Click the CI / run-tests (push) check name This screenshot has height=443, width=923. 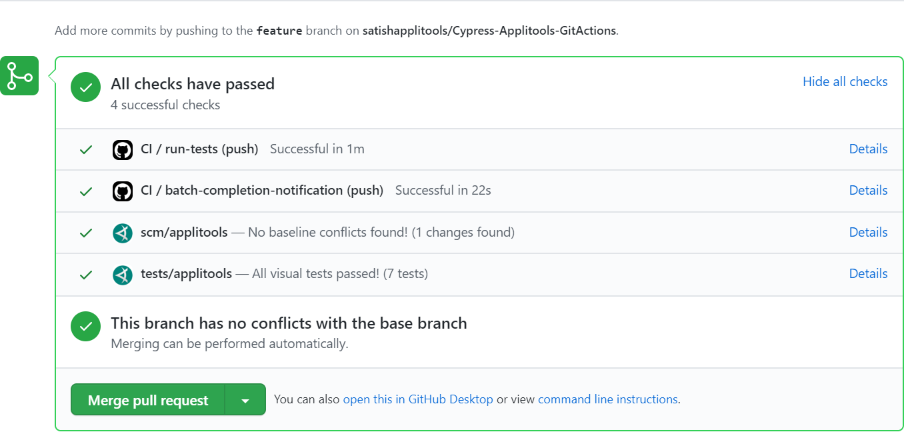(199, 149)
